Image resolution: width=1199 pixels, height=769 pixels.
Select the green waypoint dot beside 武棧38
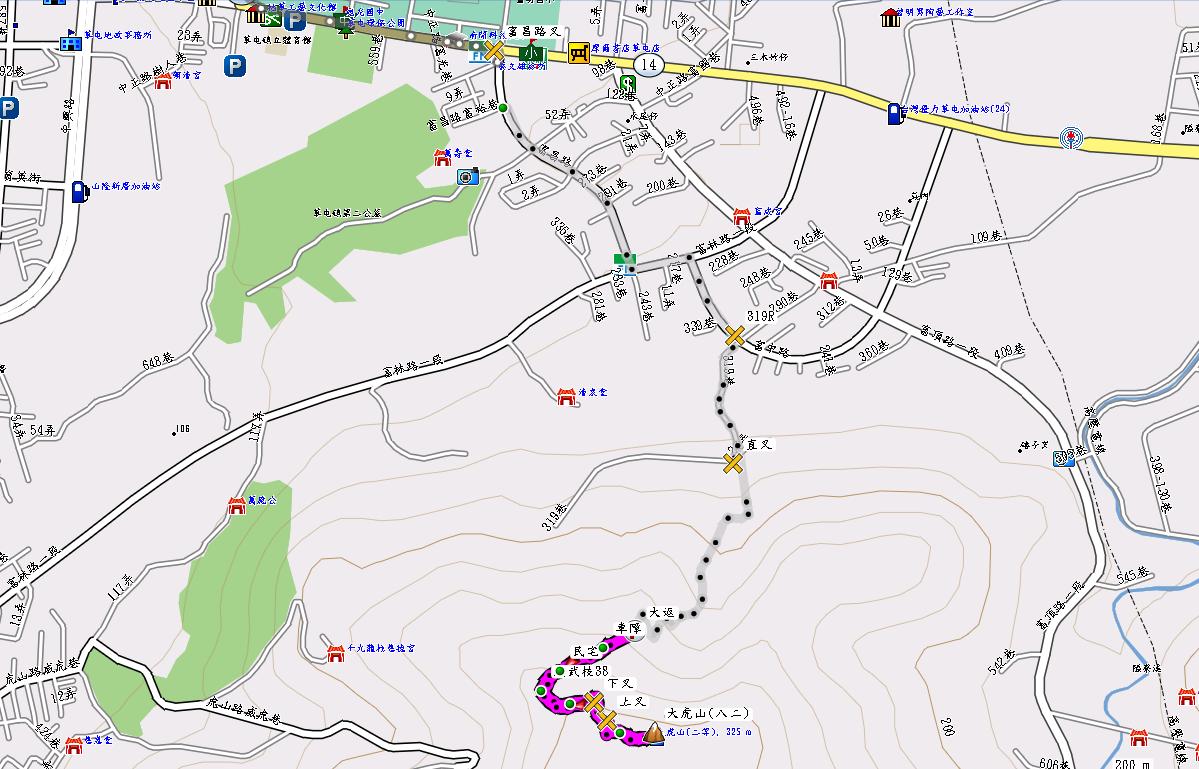[x=559, y=671]
